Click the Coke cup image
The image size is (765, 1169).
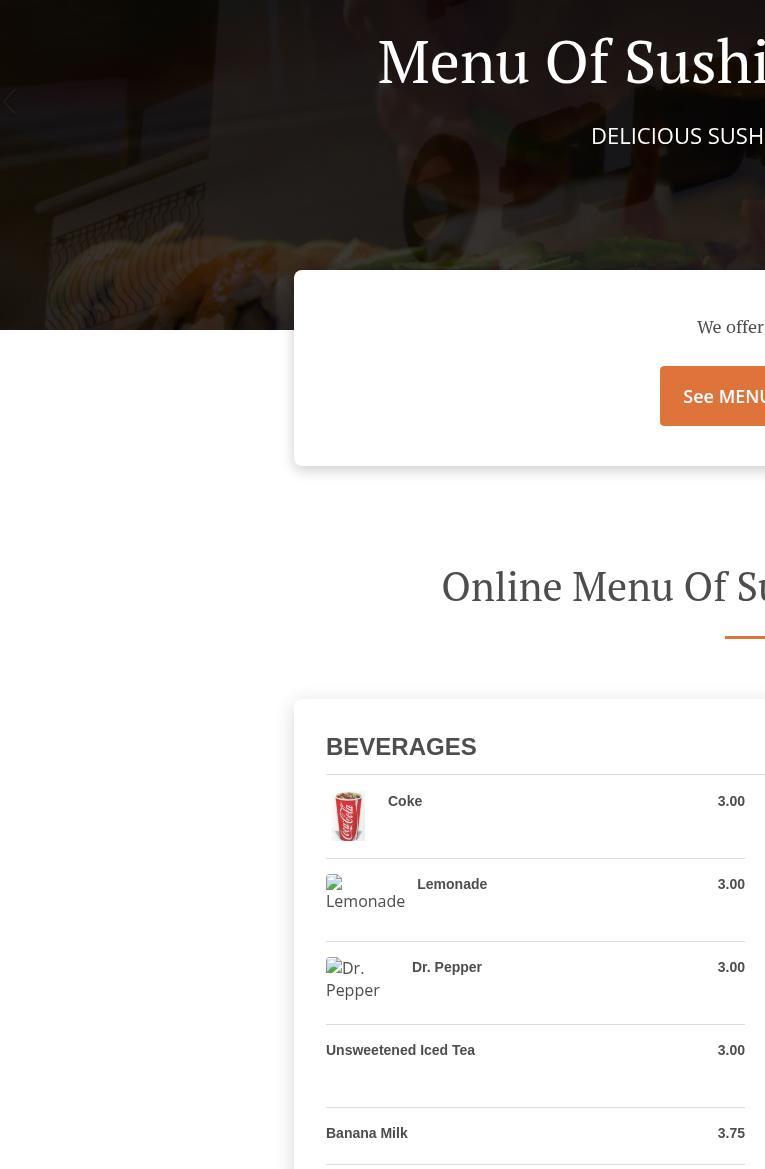[x=348, y=816]
